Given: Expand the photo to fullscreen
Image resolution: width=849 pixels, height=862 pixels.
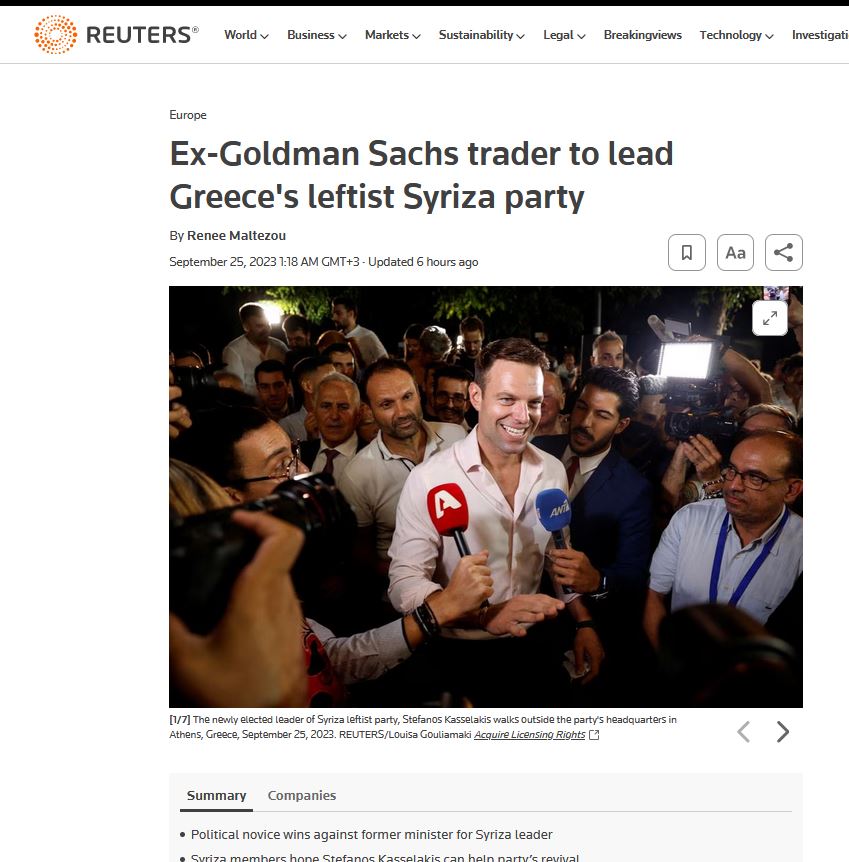Looking at the screenshot, I should (x=770, y=318).
